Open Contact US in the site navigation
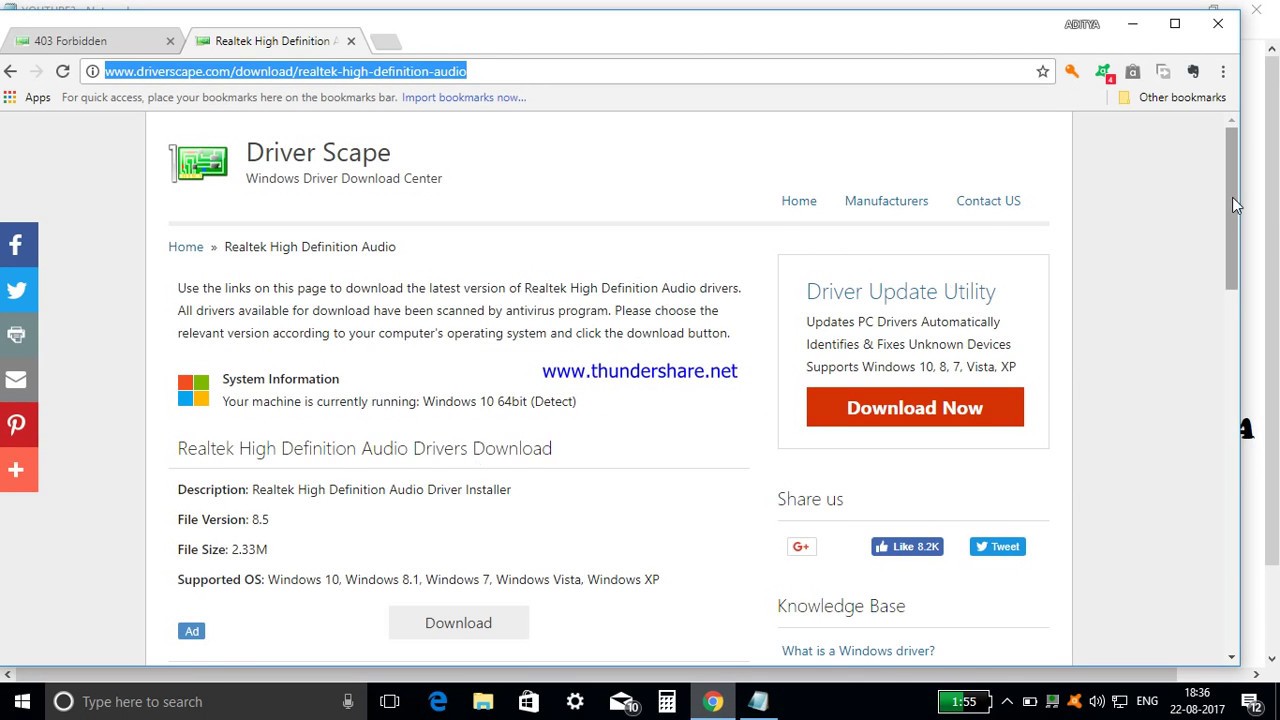The width and height of the screenshot is (1280, 720). click(988, 201)
